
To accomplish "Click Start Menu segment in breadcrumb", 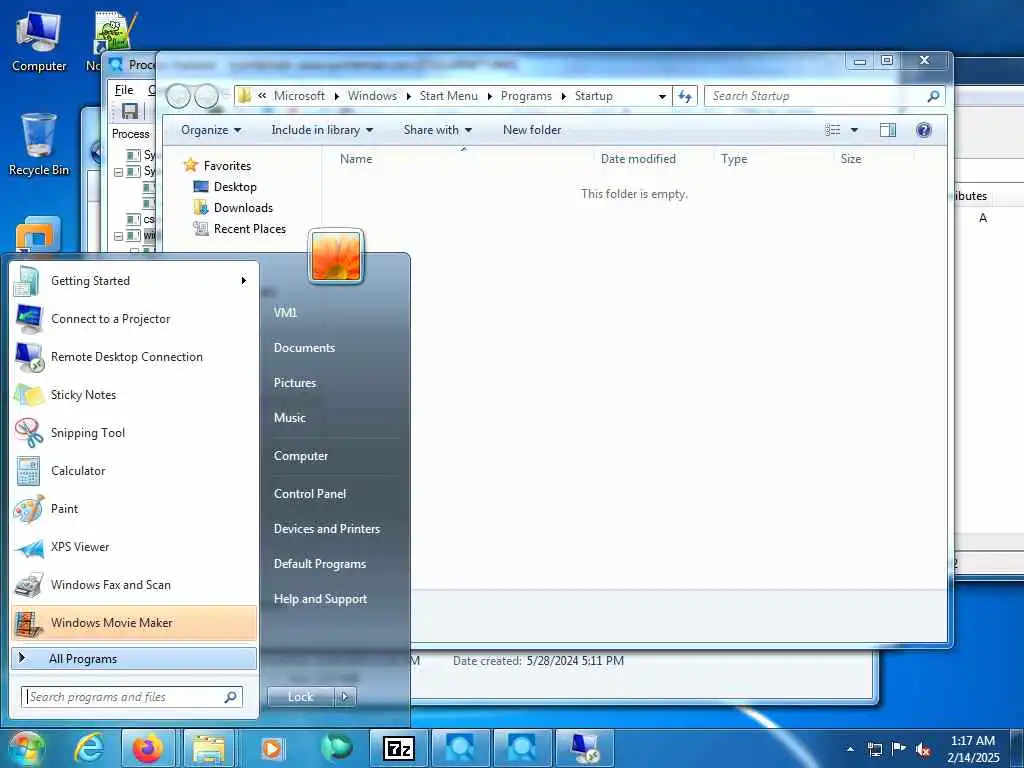I will (x=449, y=96).
